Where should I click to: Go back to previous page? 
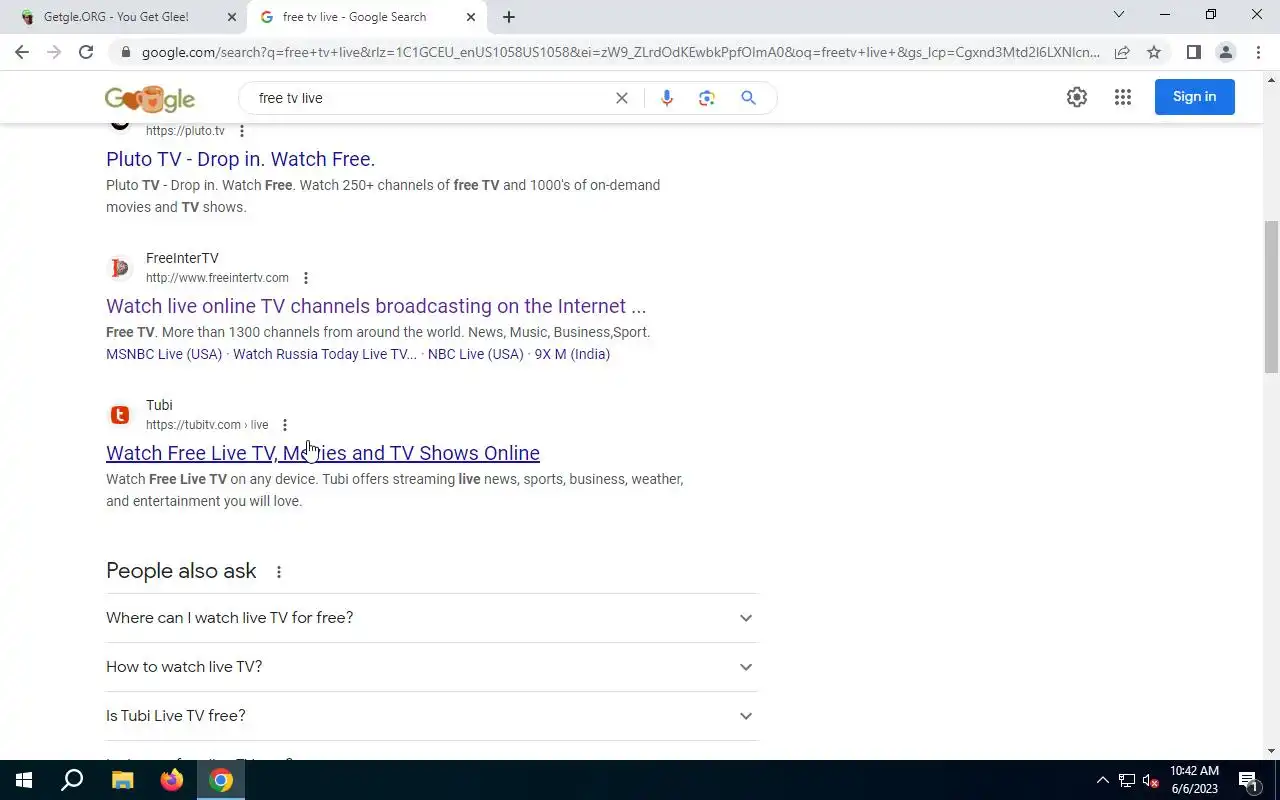coord(22,52)
